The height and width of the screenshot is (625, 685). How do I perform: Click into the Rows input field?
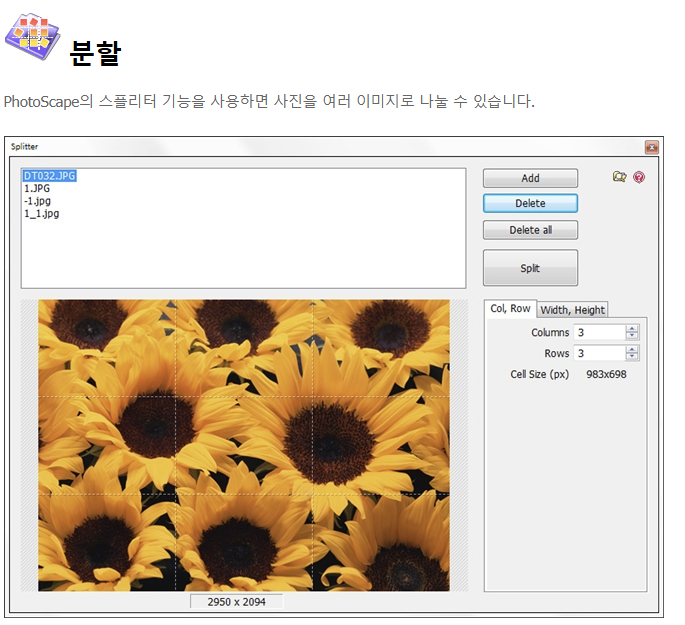600,353
